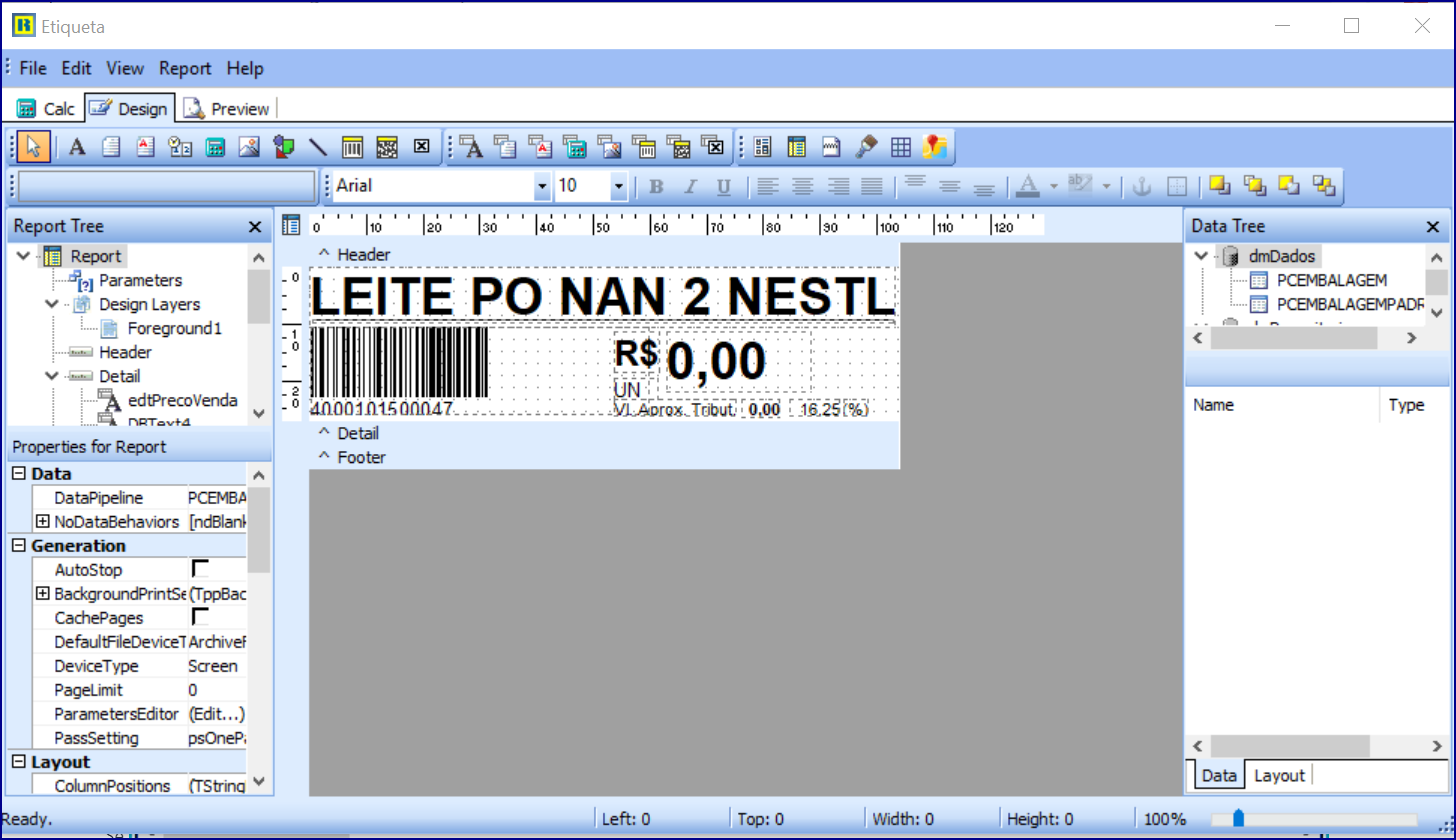Image resolution: width=1456 pixels, height=840 pixels.
Task: Select PCEMBALAGEM in the Data Tree
Action: click(x=1332, y=280)
